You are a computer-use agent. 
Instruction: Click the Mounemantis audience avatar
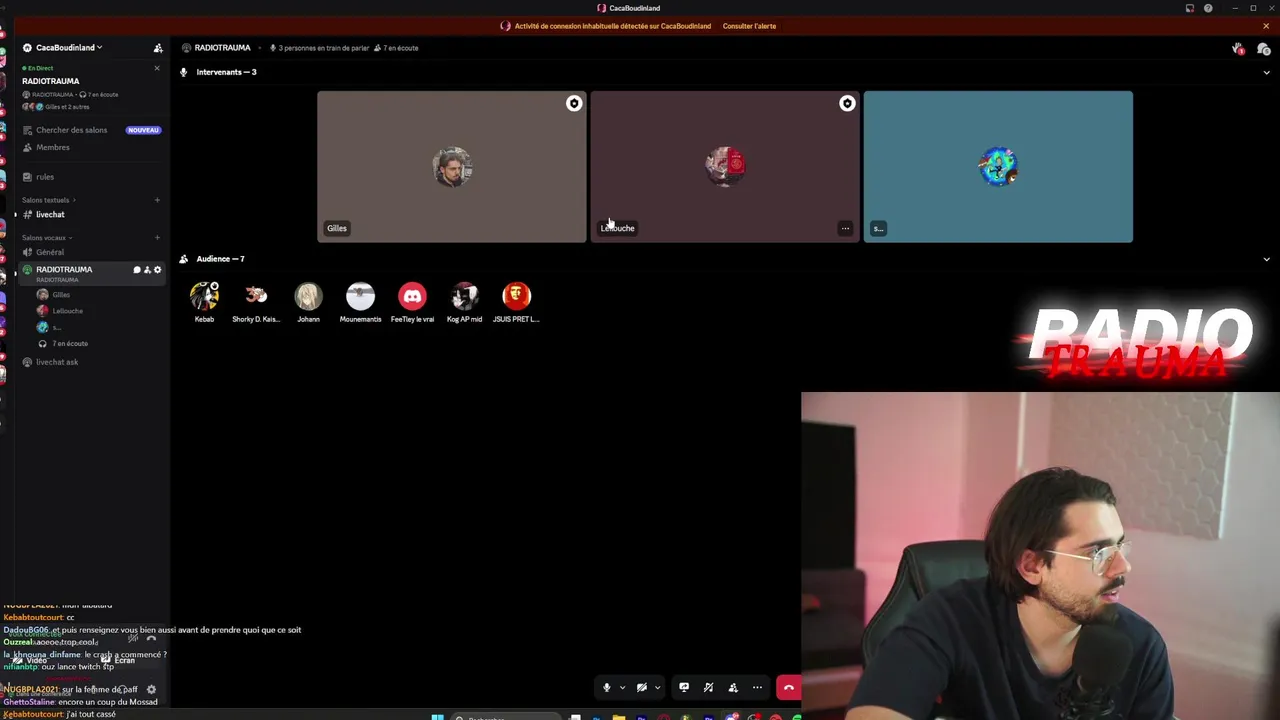click(360, 296)
